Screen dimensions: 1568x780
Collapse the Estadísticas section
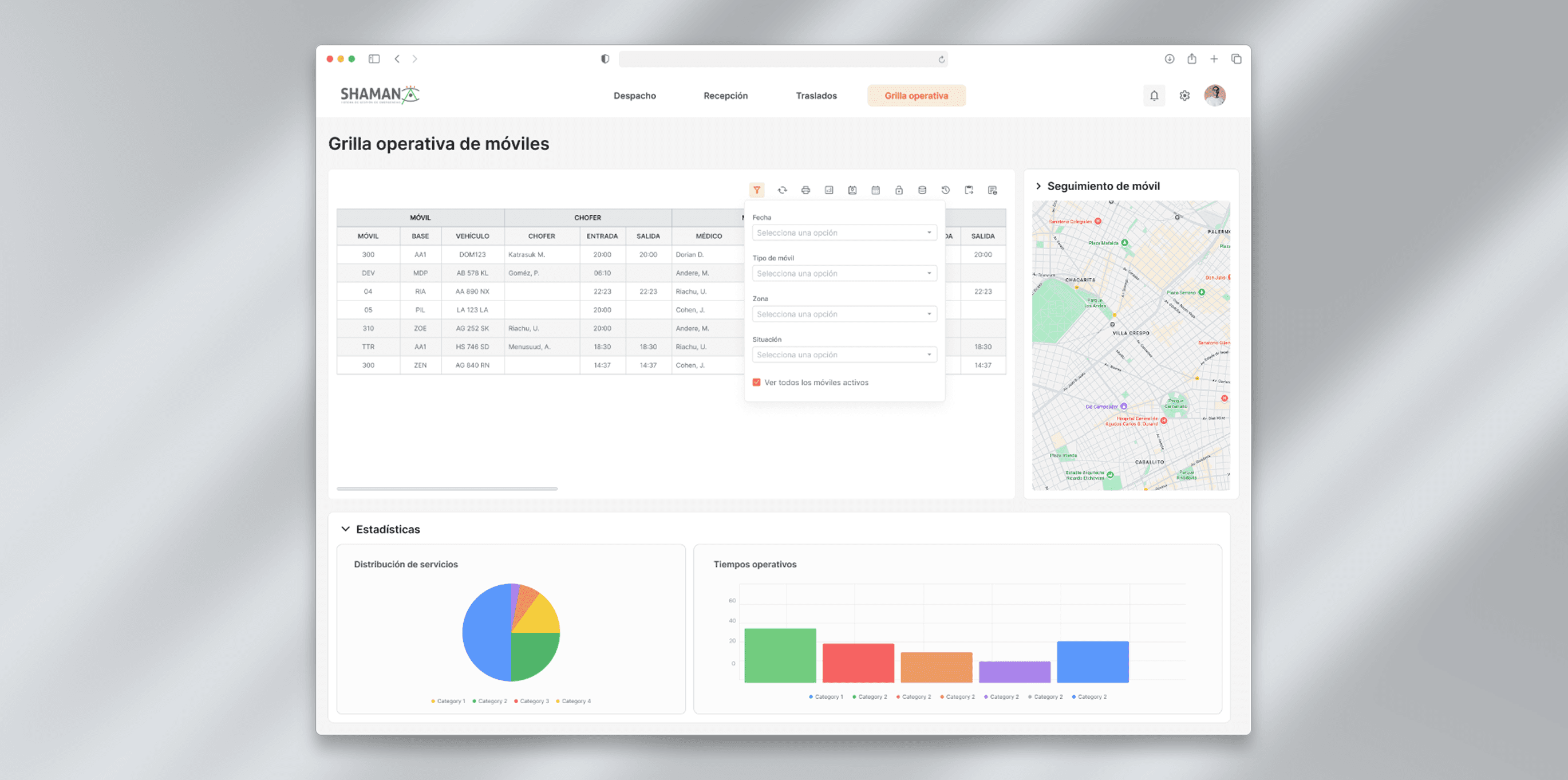click(346, 529)
